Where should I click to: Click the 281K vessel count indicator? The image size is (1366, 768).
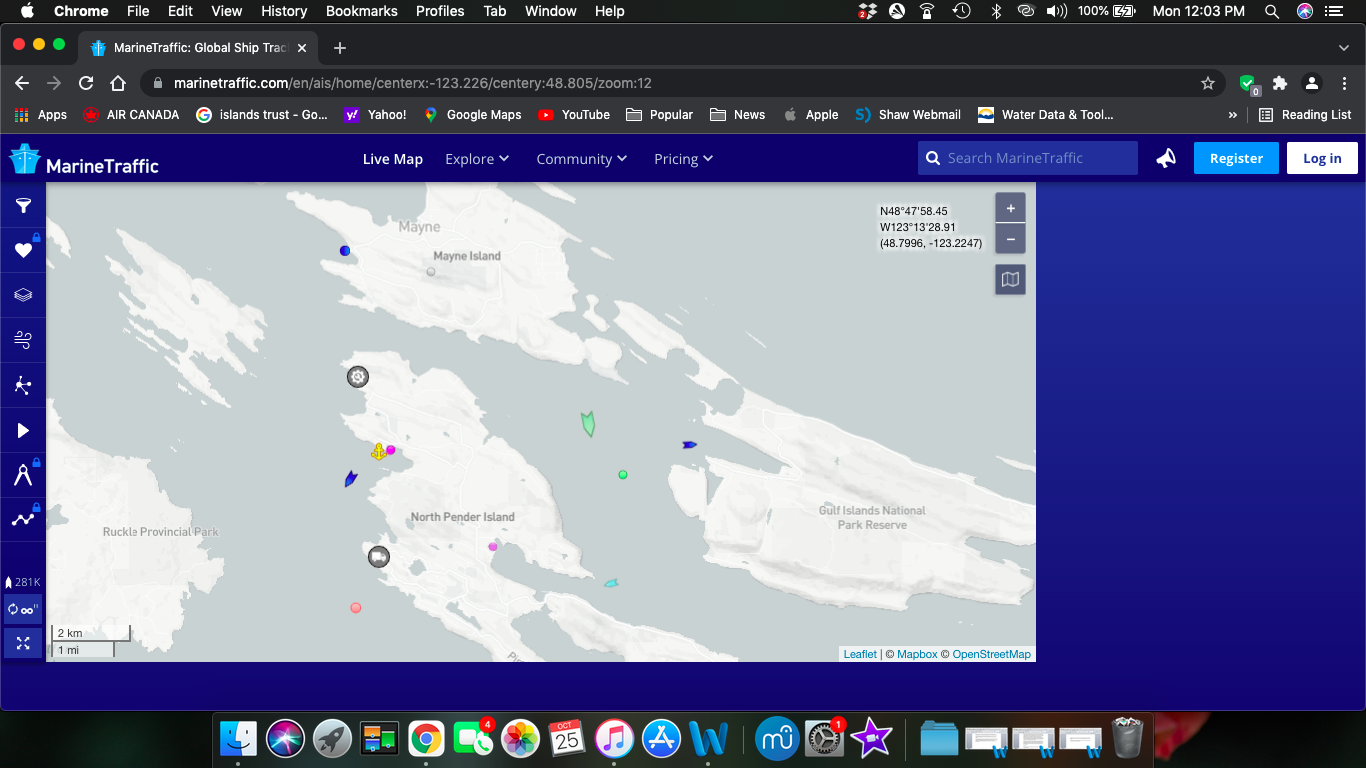(23, 582)
